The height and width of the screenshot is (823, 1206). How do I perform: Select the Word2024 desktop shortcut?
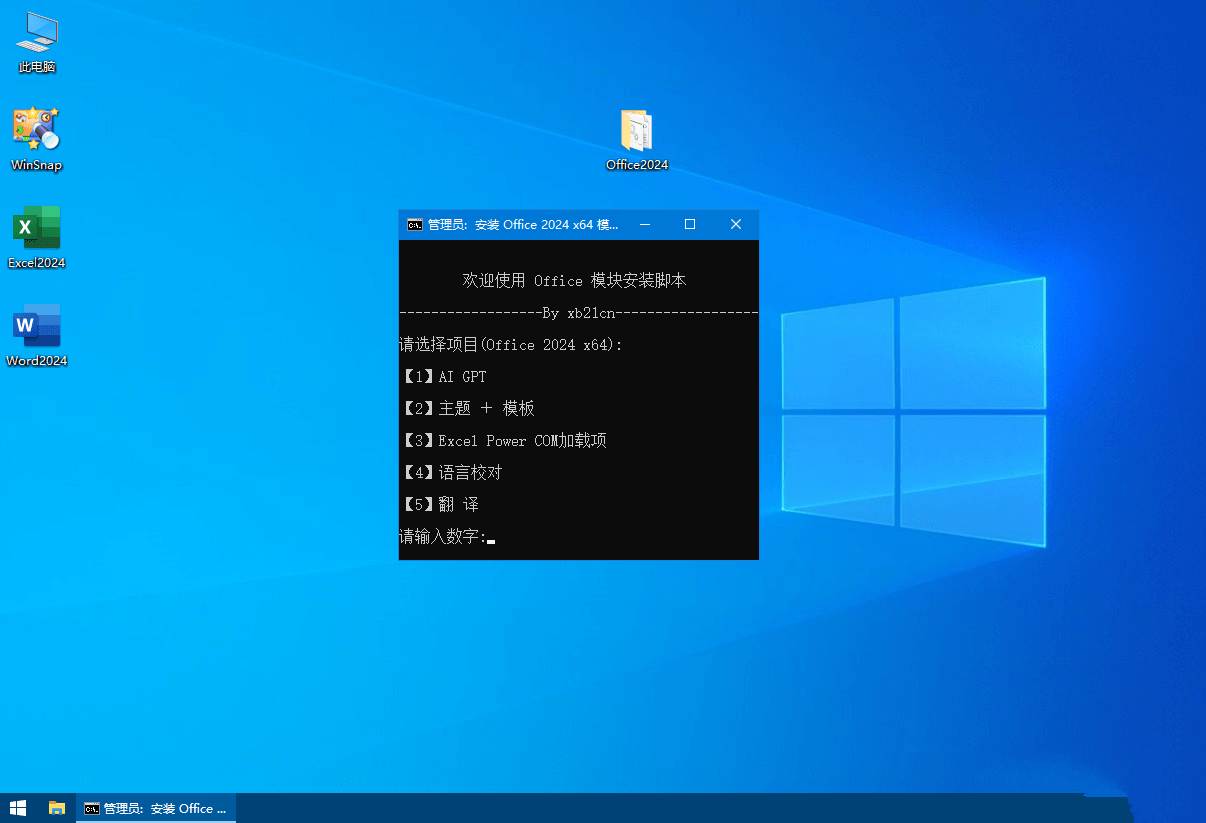37,335
